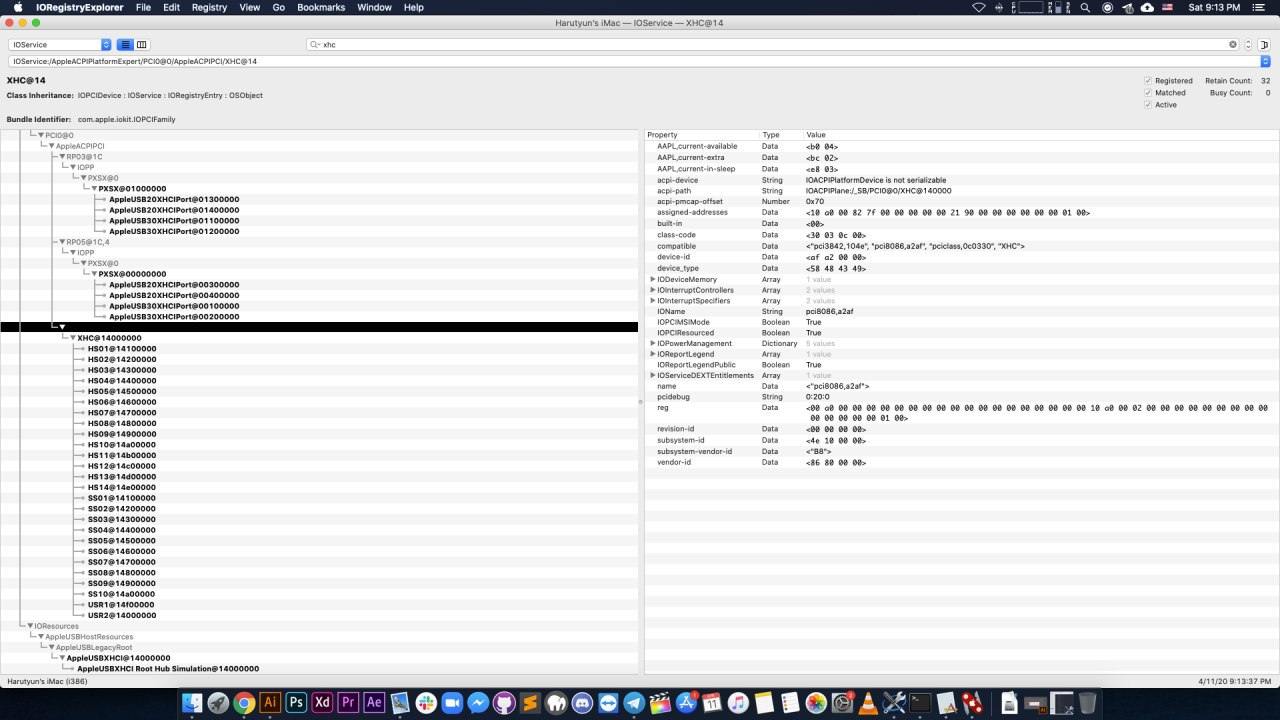Image resolution: width=1280 pixels, height=720 pixels.
Task: Open Launchpad rocket in the Dock
Action: (217, 703)
